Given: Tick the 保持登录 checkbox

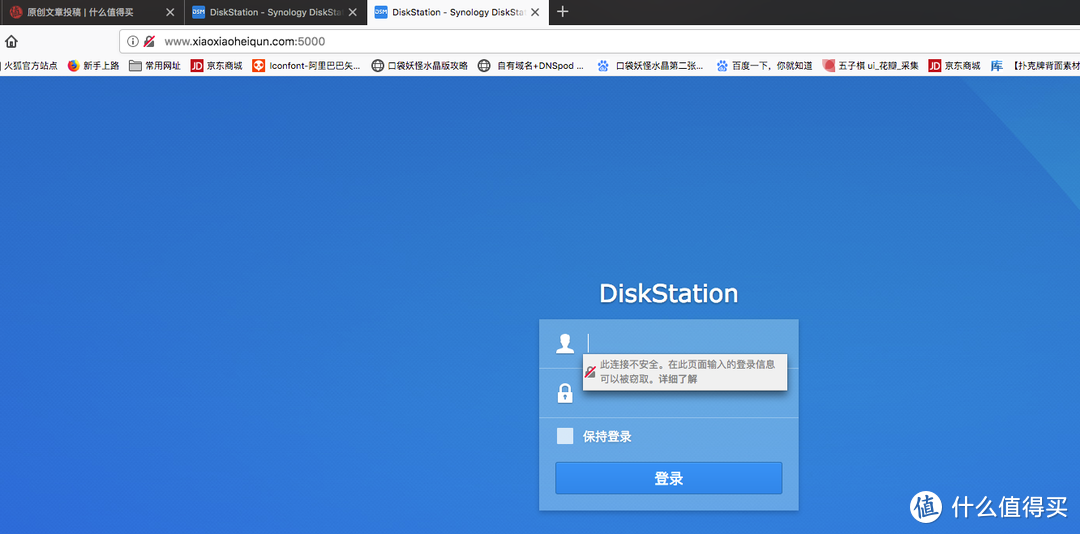Looking at the screenshot, I should [565, 436].
